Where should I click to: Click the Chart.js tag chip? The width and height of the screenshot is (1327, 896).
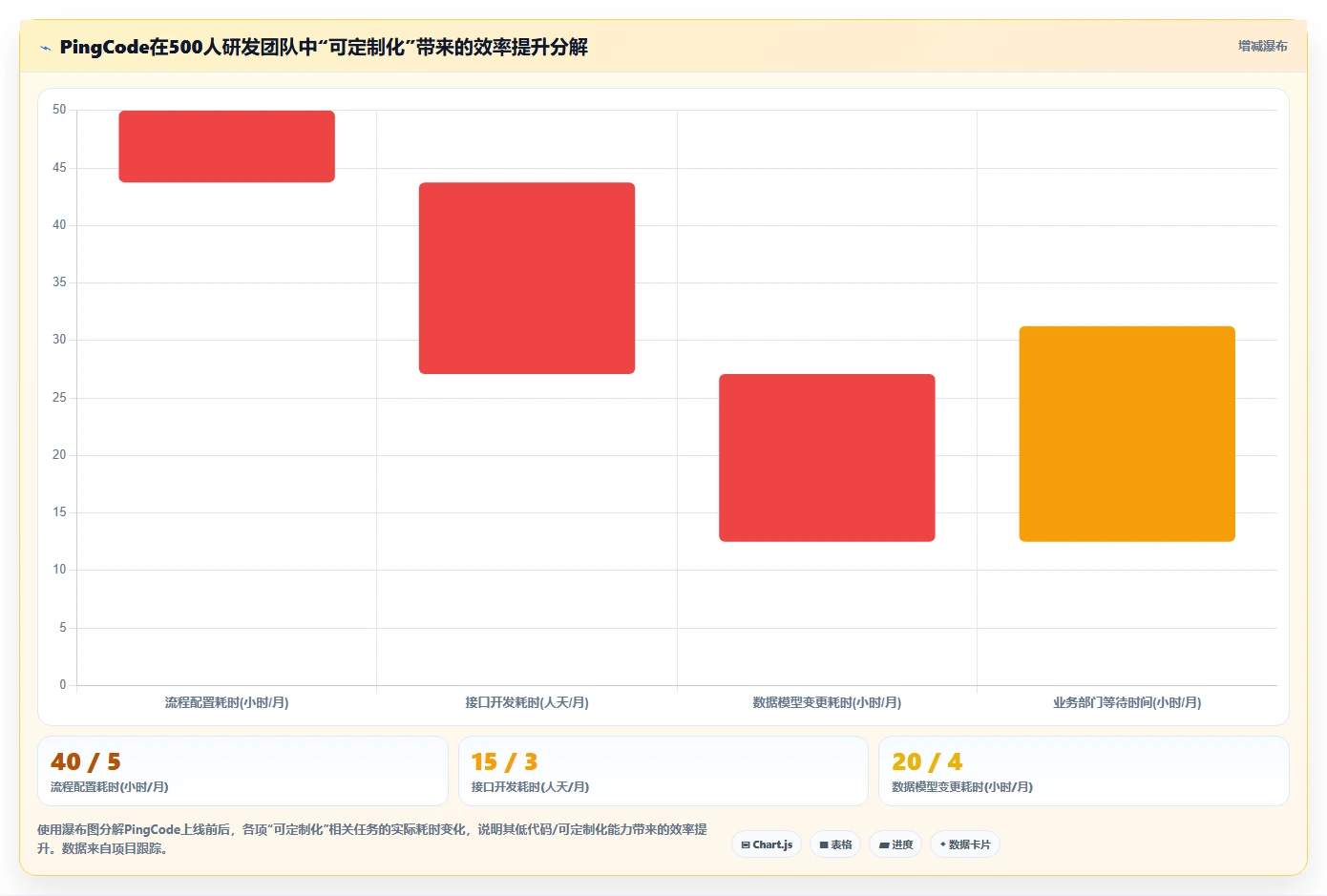pos(767,844)
